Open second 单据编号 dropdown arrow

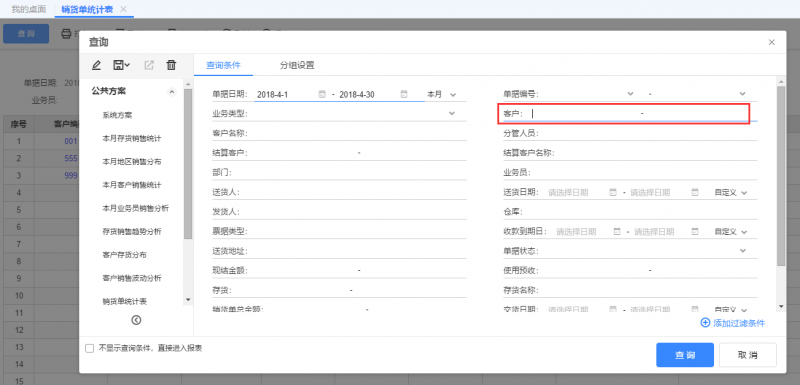742,94
